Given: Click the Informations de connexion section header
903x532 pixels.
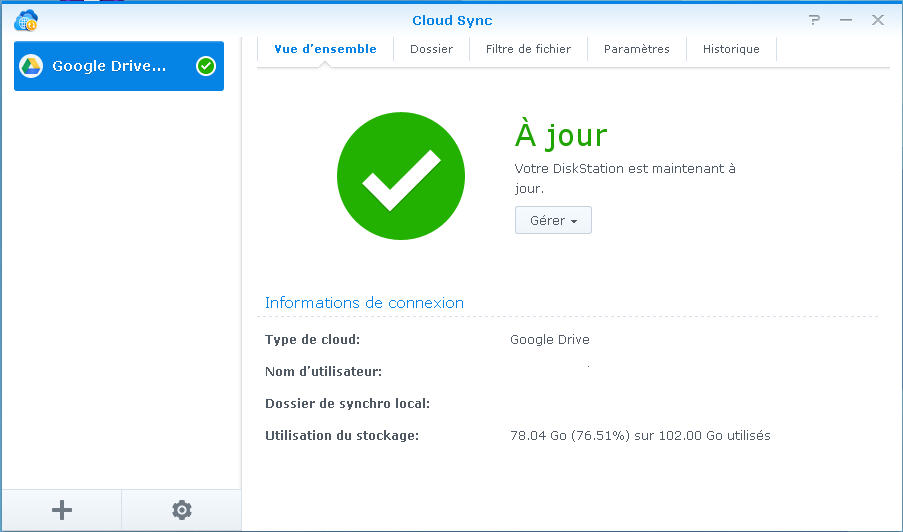Looking at the screenshot, I should (x=364, y=303).
